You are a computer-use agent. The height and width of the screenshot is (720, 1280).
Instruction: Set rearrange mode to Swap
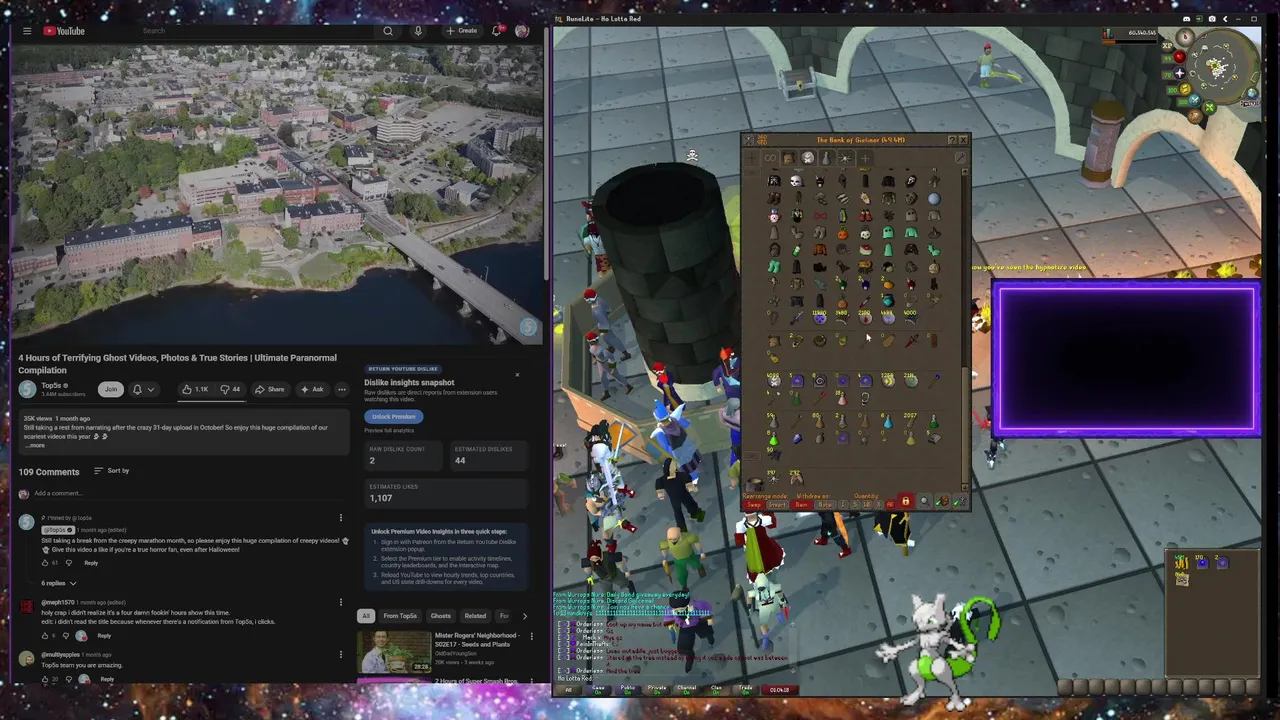point(753,505)
